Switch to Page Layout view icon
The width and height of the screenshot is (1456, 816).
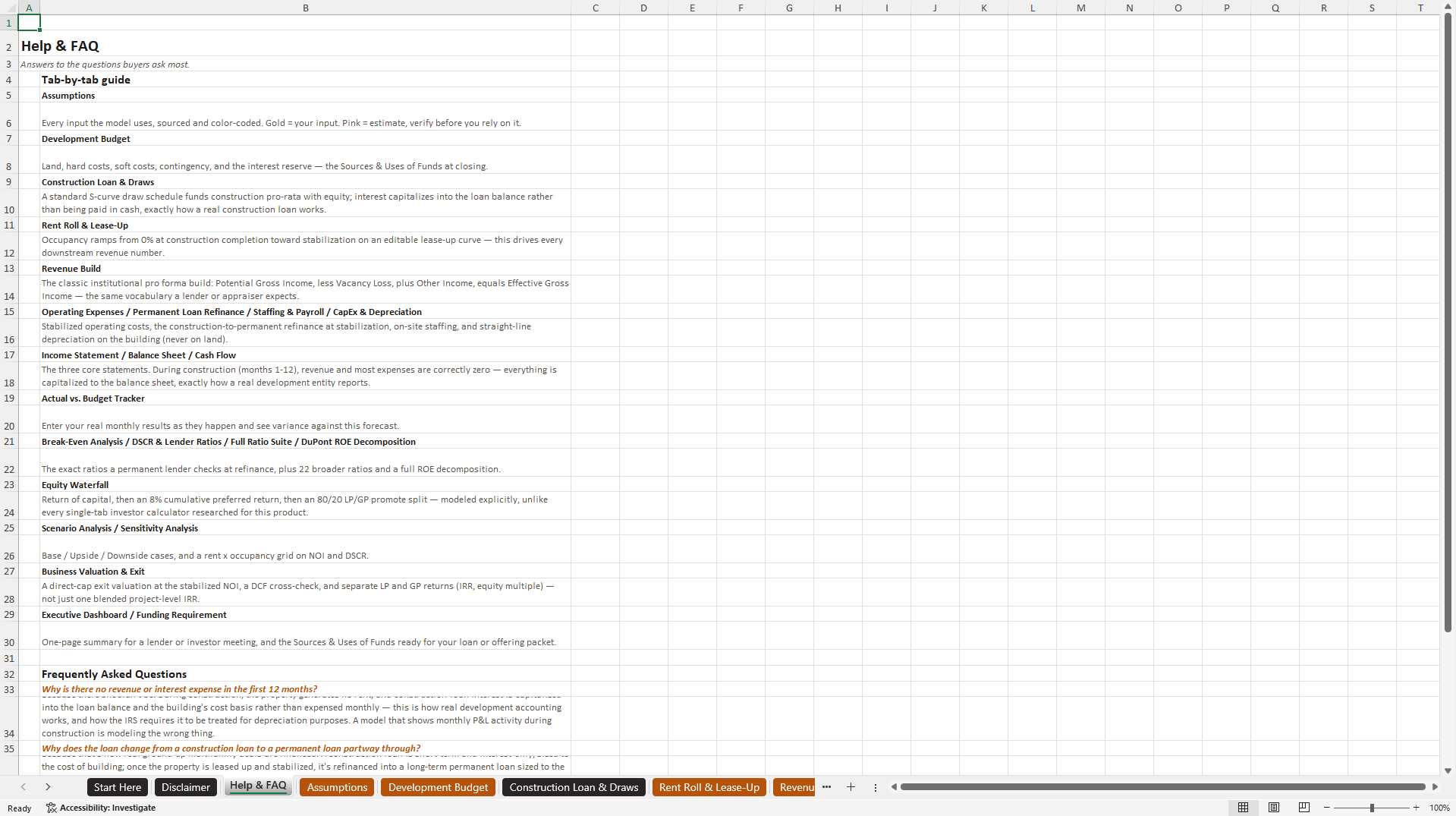(1274, 808)
